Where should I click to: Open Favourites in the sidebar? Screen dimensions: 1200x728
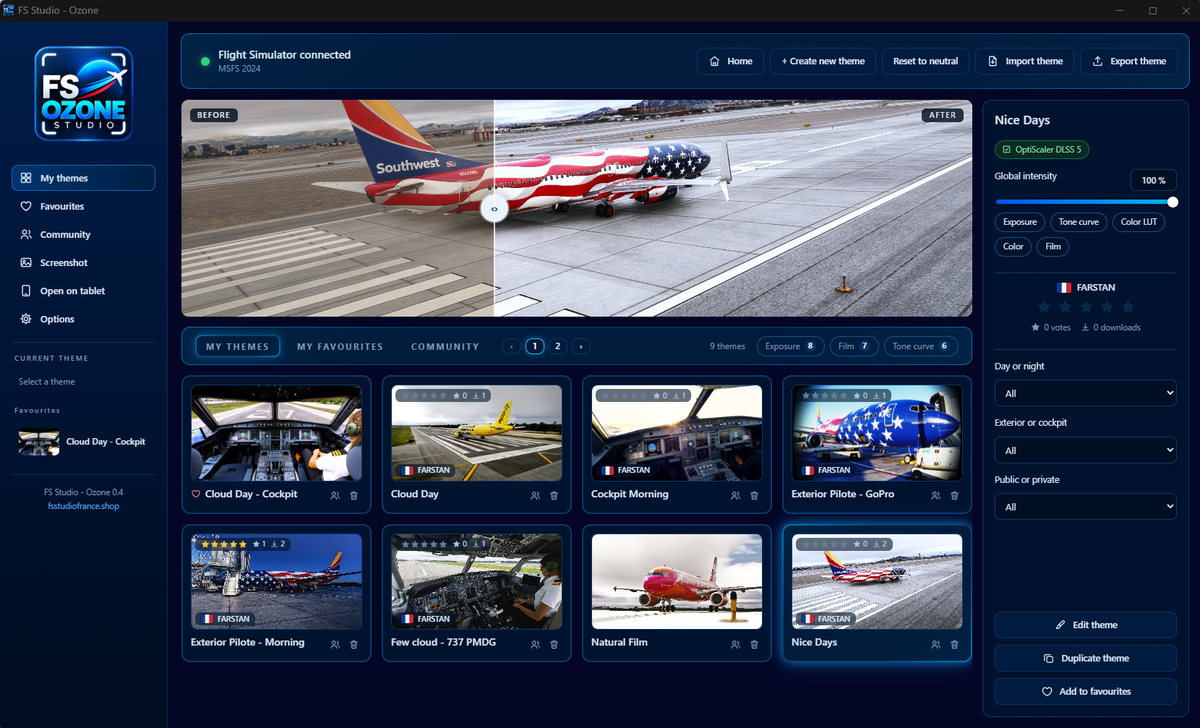click(83, 206)
